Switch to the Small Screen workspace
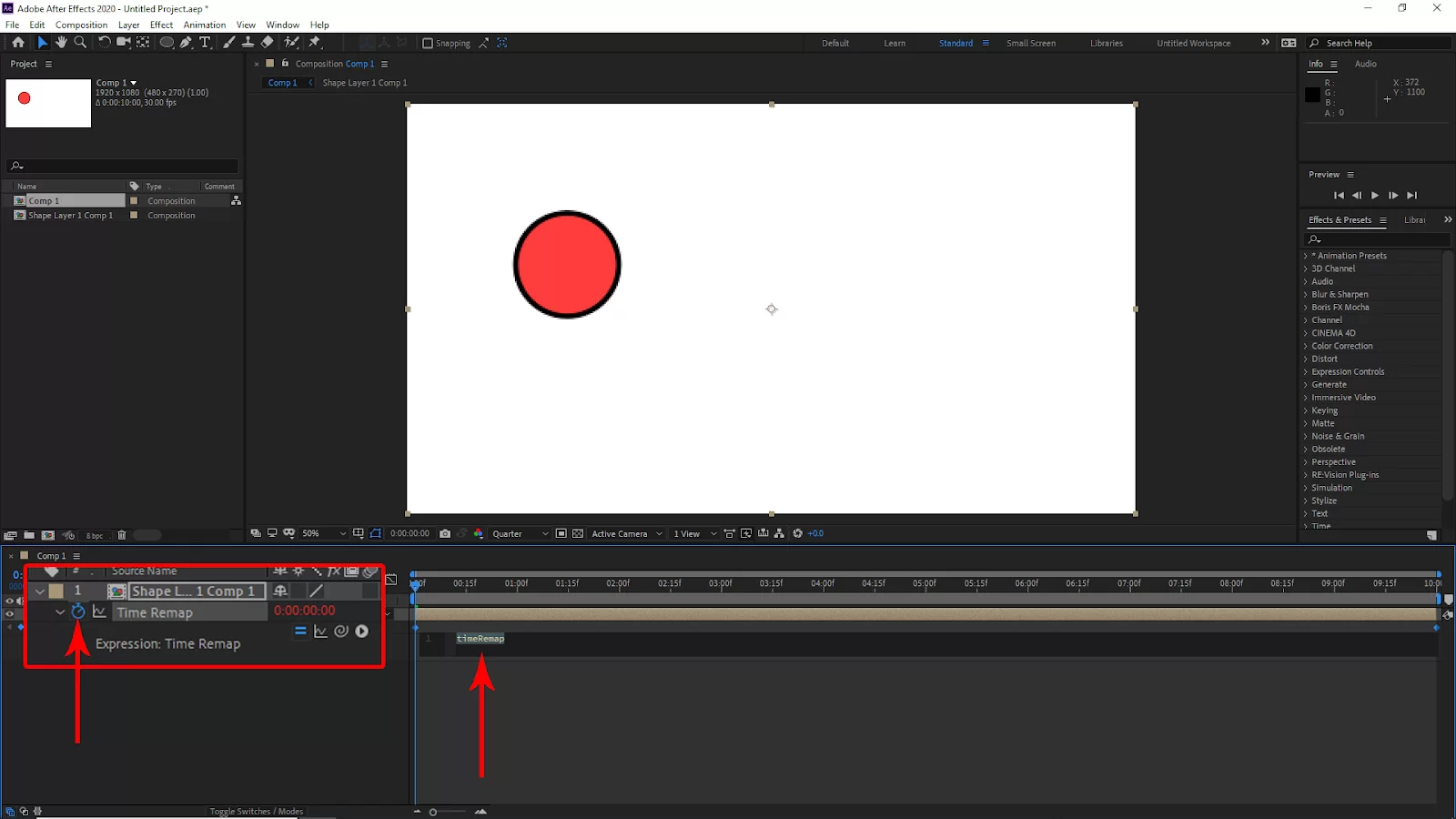The image size is (1456, 819). tap(1031, 43)
